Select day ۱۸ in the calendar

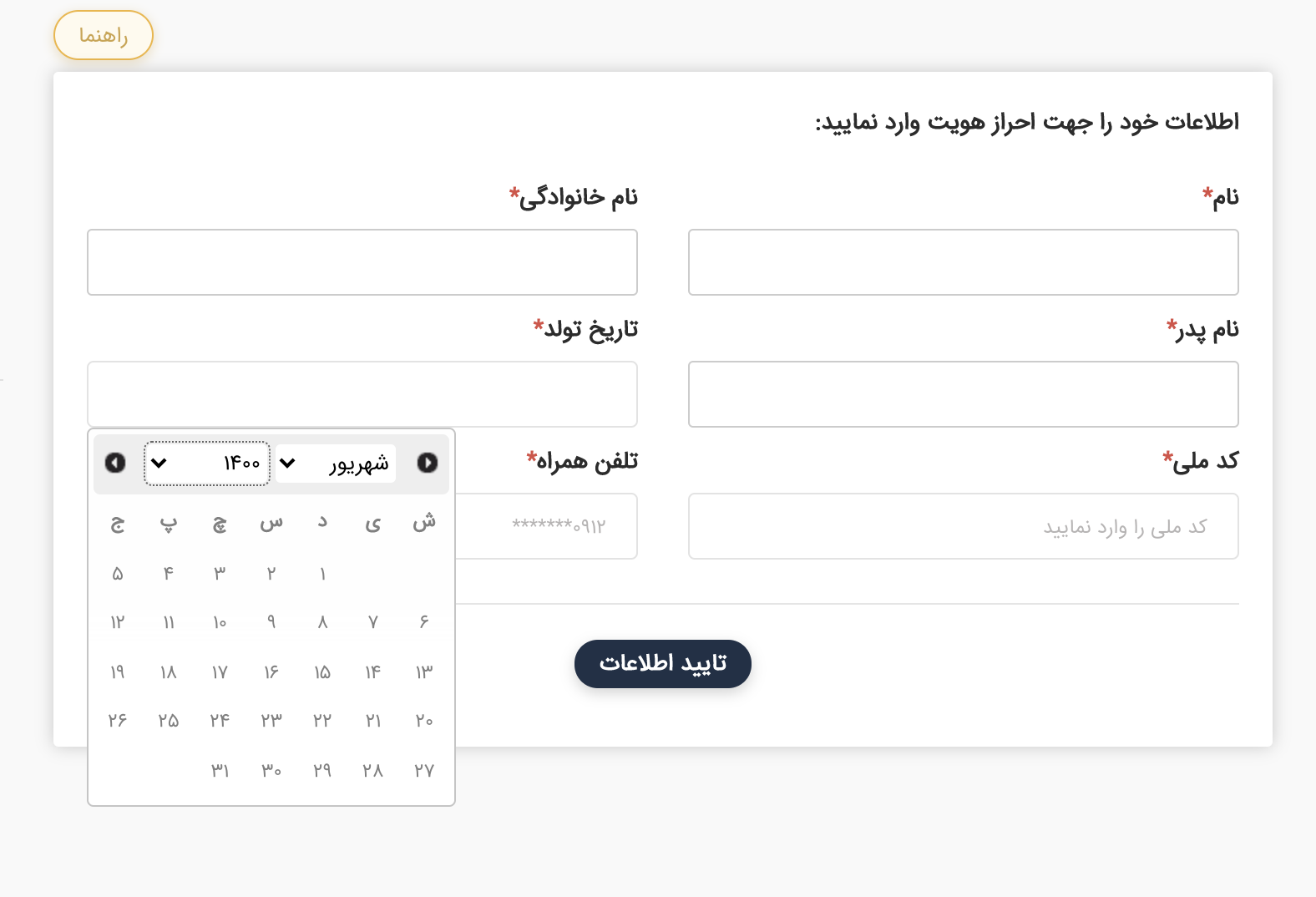pos(169,671)
